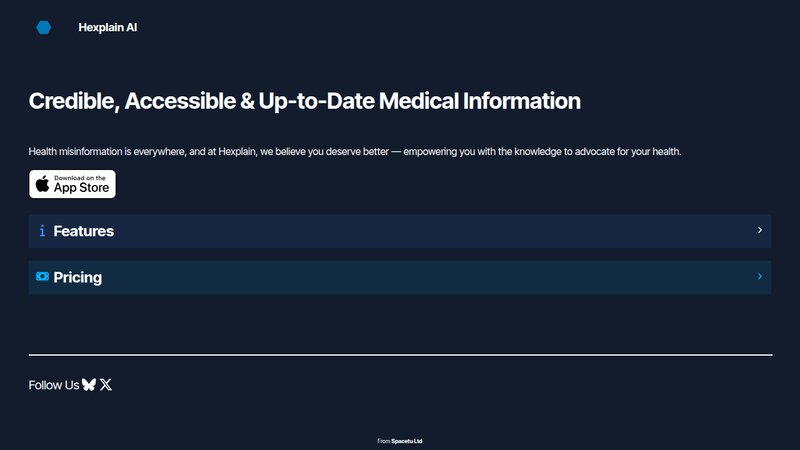Image resolution: width=800 pixels, height=450 pixels.
Task: Click the blue hexagon logo
Action: (43, 28)
